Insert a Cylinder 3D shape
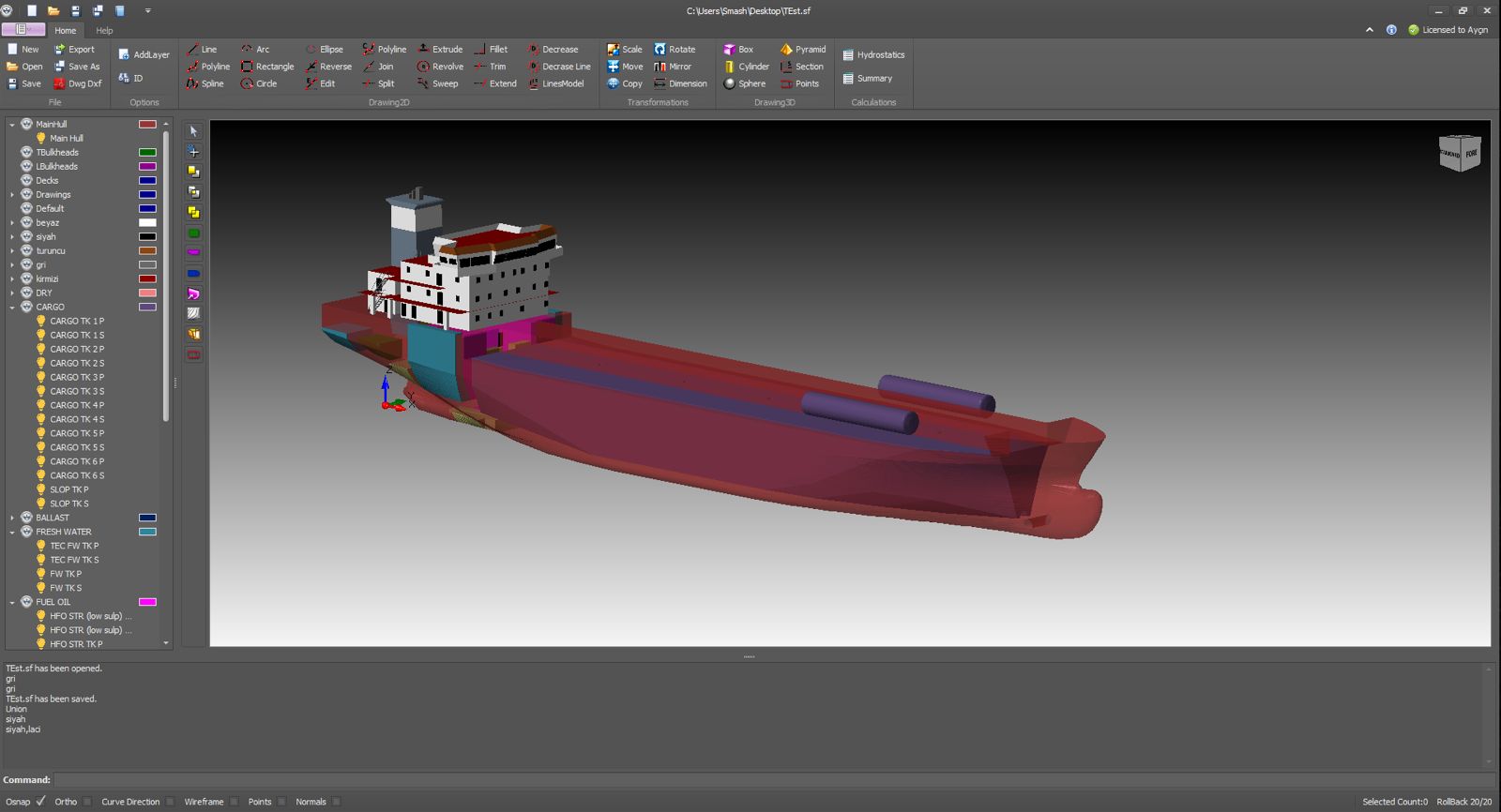The image size is (1501, 812). 746,67
